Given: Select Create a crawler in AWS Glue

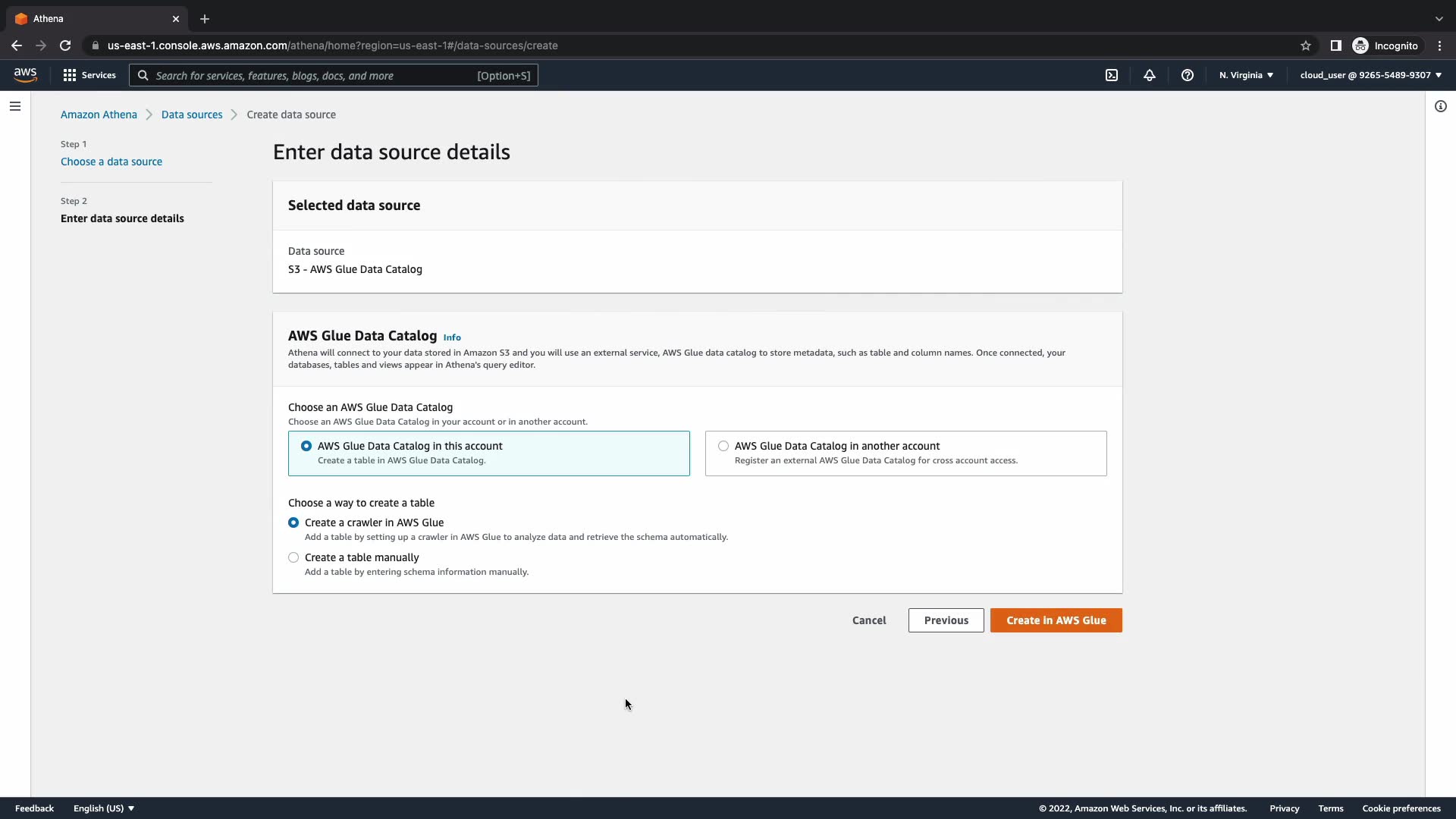Looking at the screenshot, I should (x=293, y=522).
